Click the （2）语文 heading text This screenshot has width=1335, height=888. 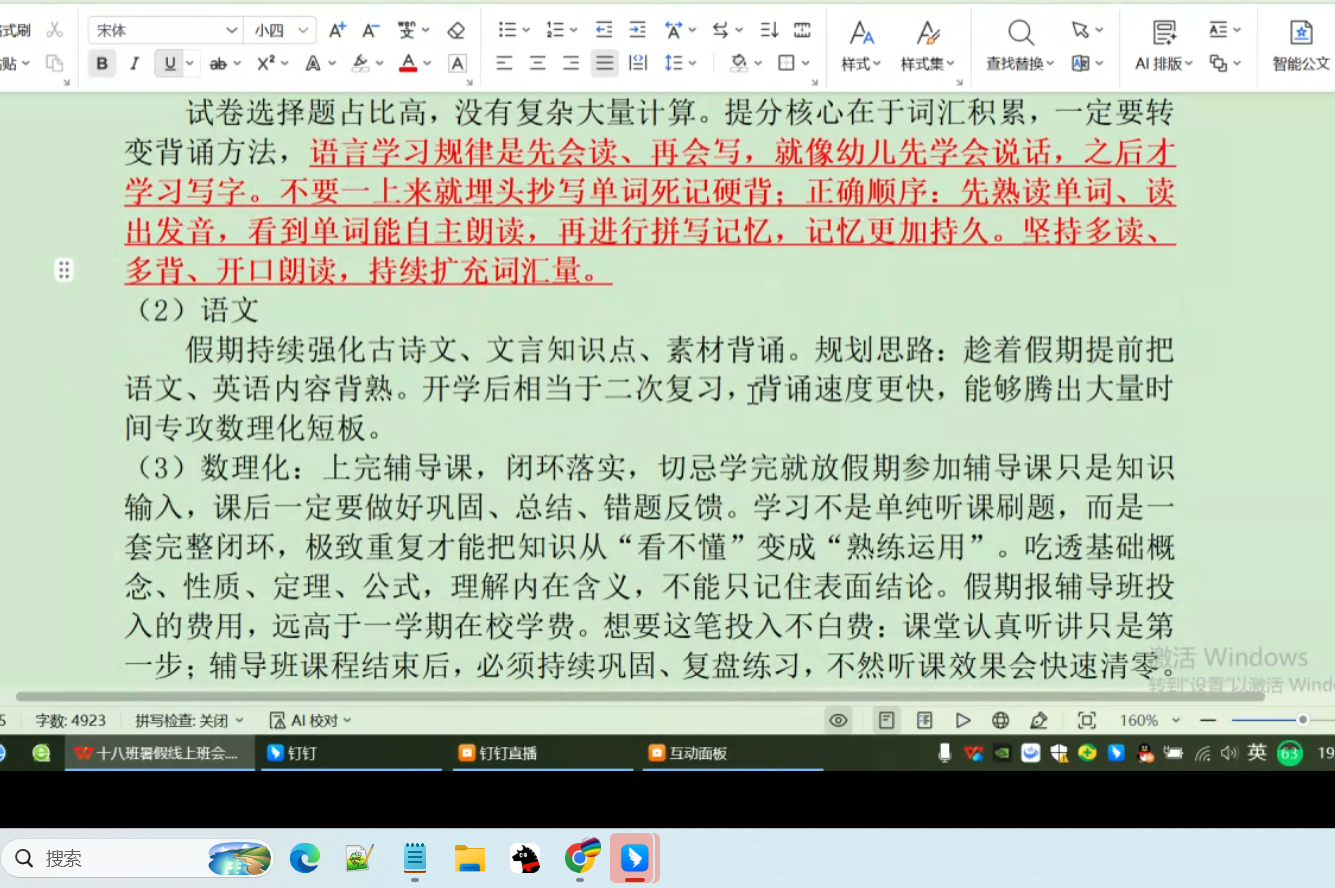pos(197,310)
